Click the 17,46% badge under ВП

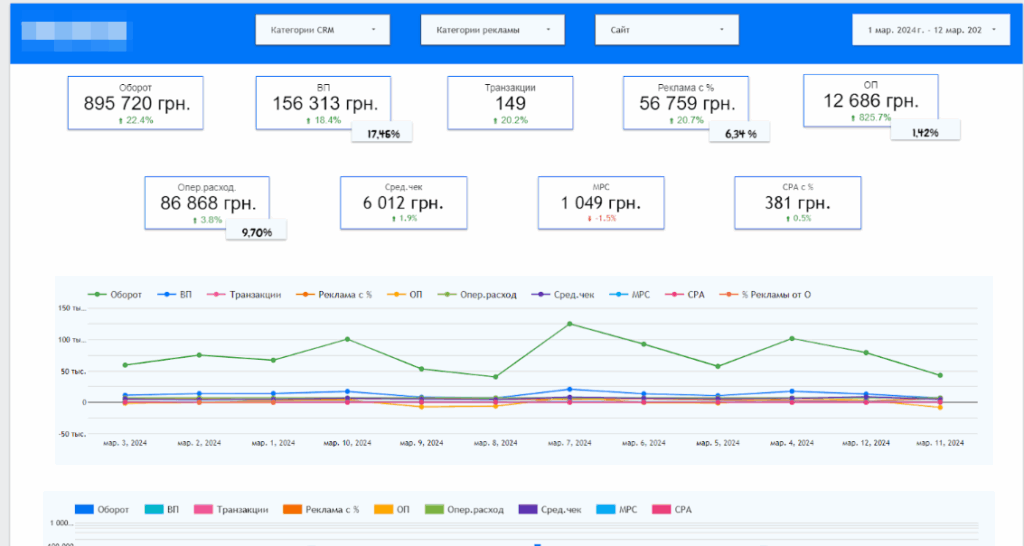tap(383, 133)
